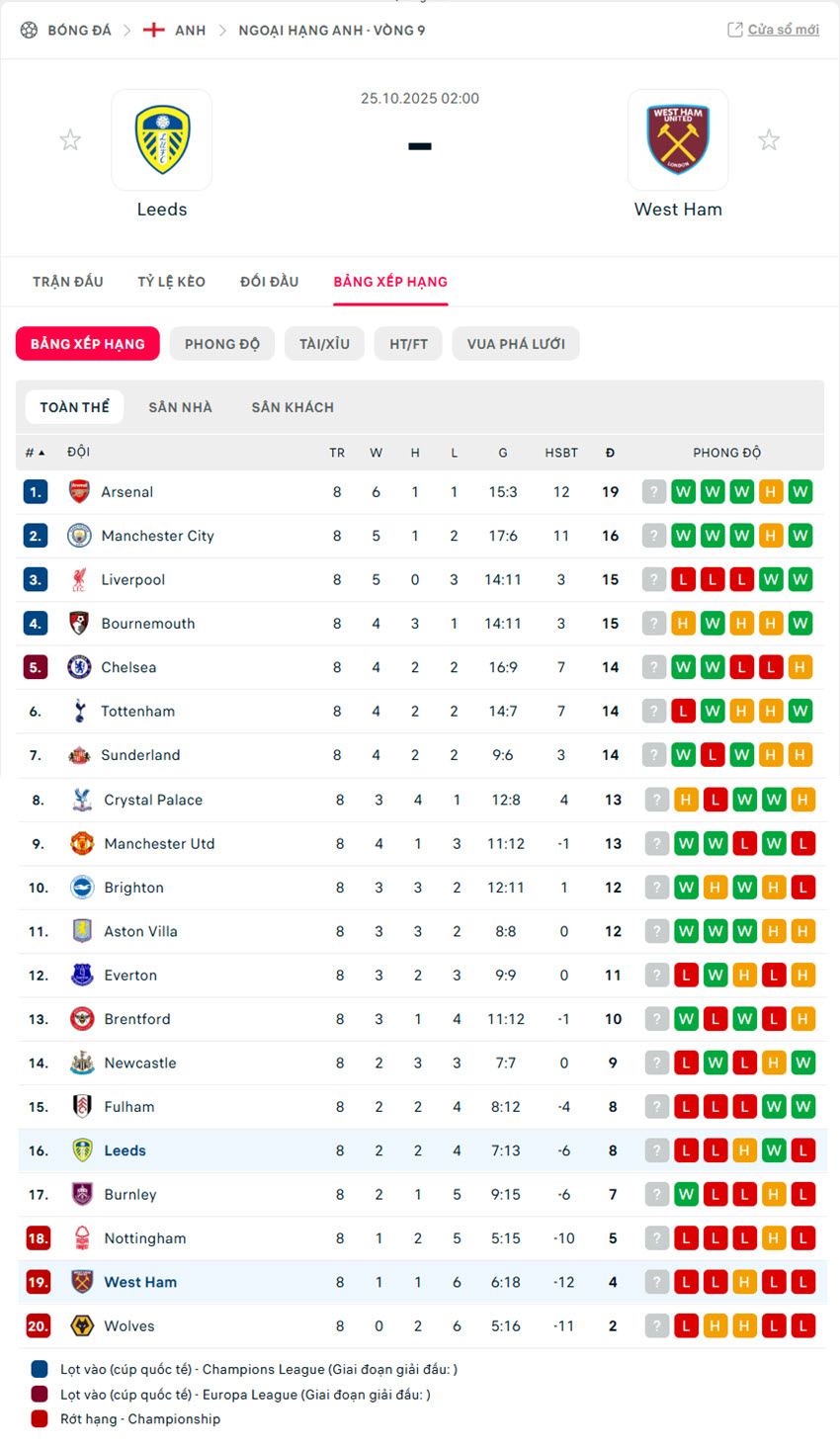840x1446 pixels.
Task: Click the West Ham club crest in header
Action: [678, 139]
